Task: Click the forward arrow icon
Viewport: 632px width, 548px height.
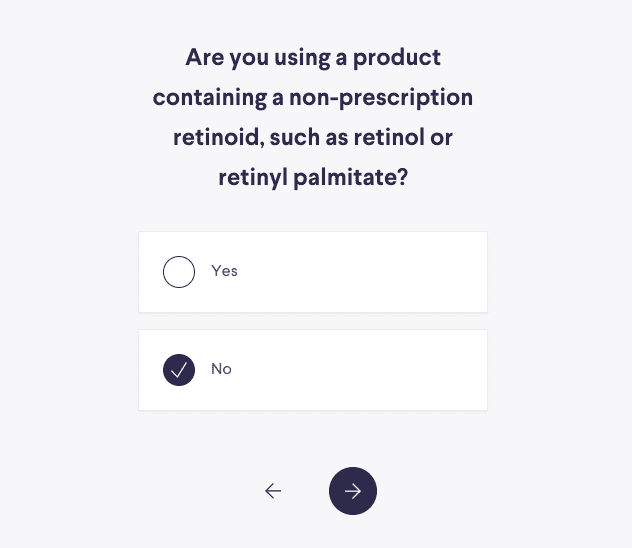Action: point(353,491)
